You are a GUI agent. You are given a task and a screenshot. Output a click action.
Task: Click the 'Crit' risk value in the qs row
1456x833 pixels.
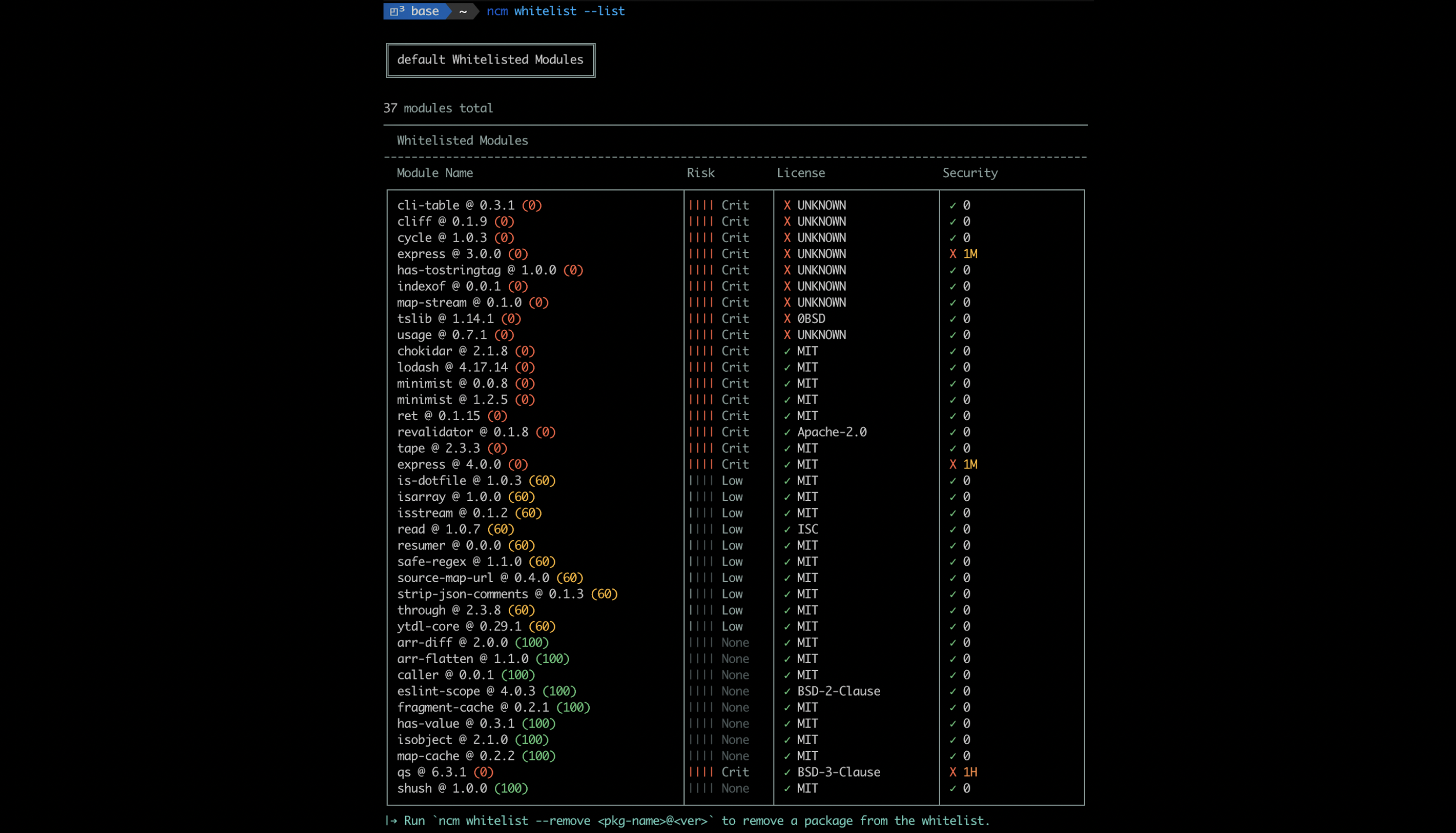[x=735, y=772]
